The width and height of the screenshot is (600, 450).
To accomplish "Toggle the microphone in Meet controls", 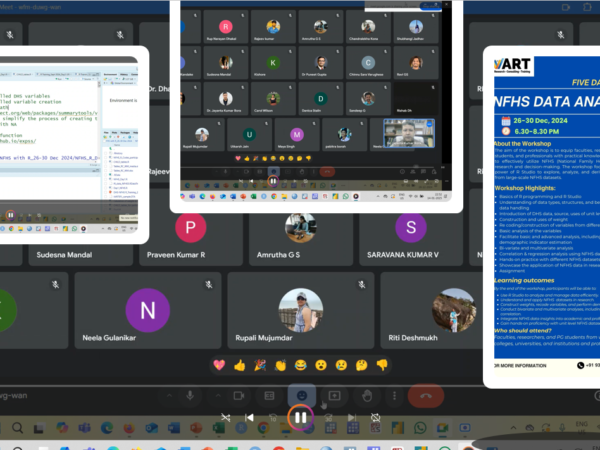I will [190, 396].
